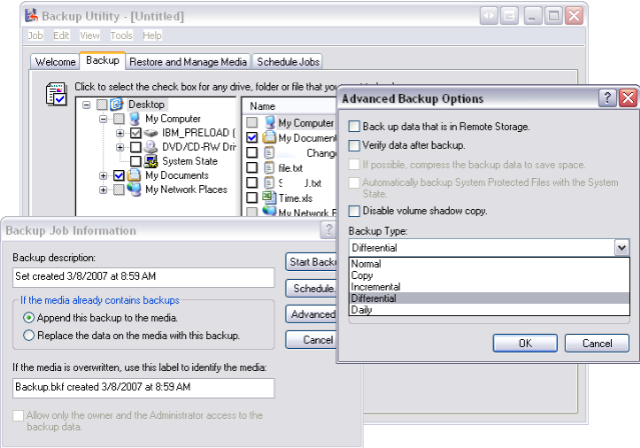Click the DVD/CD-RW drive icon
Viewport: 640px width, 448px height.
(x=151, y=147)
